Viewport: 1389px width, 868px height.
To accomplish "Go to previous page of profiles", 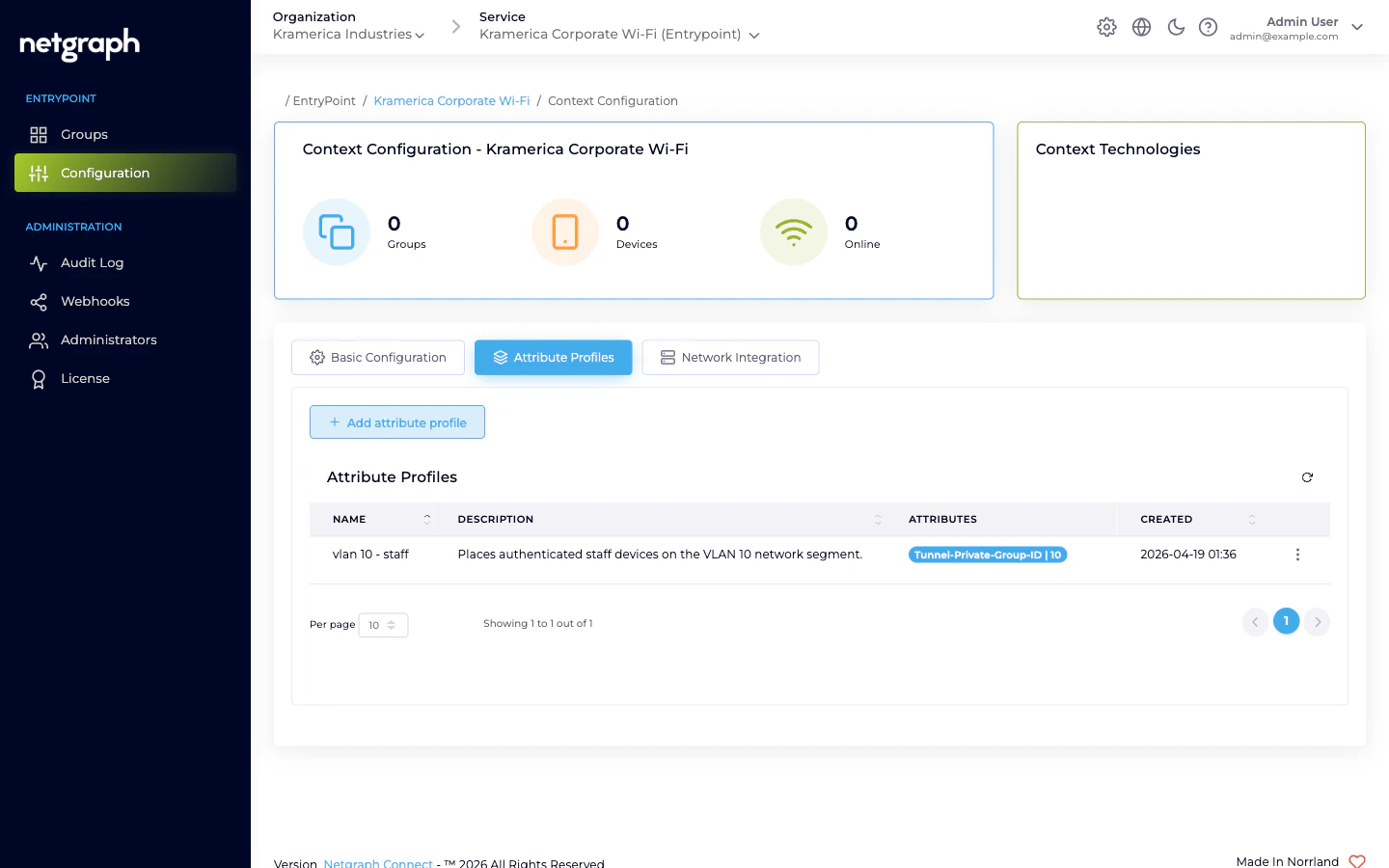I will [1255, 622].
